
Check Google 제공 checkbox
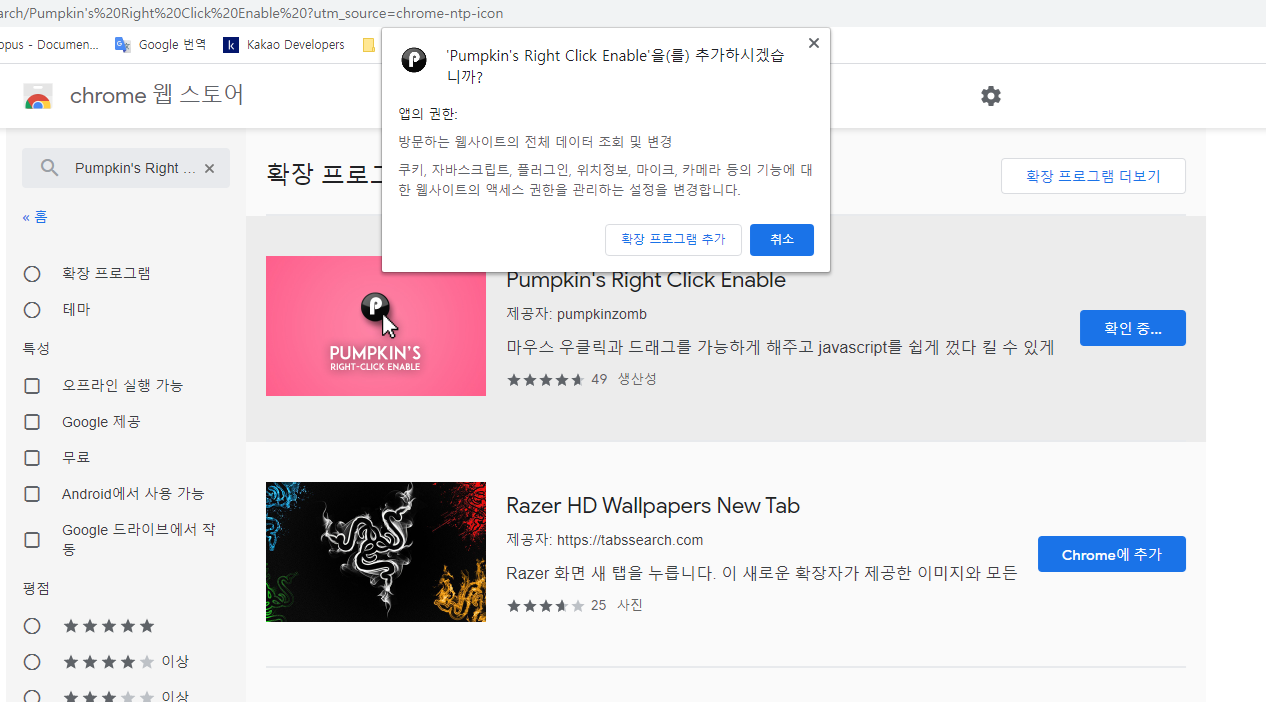click(x=32, y=422)
